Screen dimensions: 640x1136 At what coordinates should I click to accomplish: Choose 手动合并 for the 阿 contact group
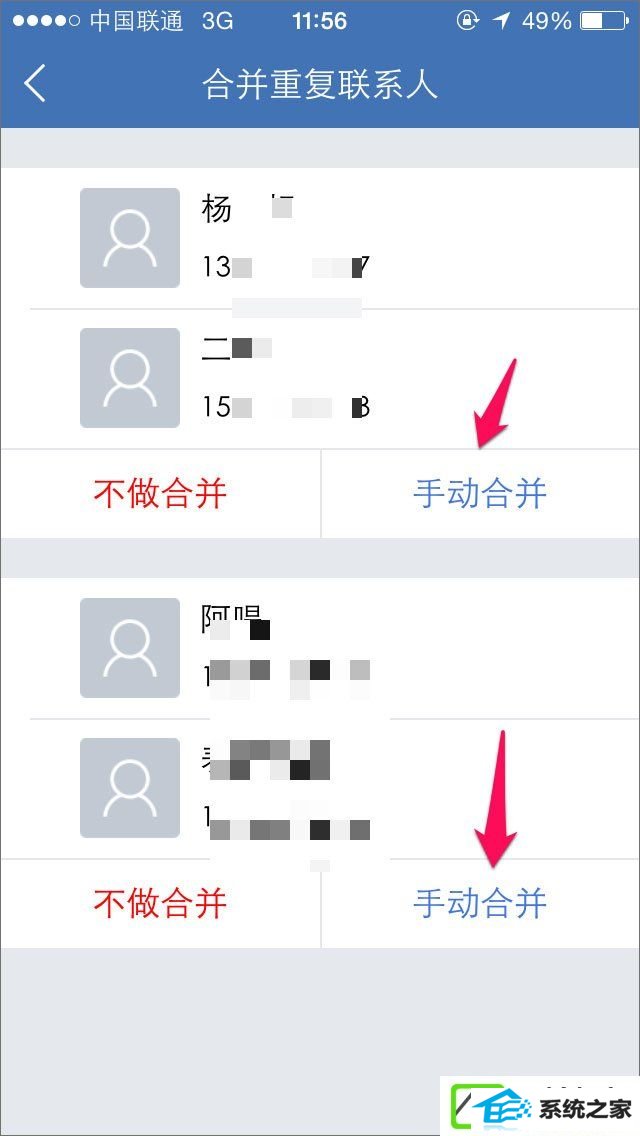tap(480, 903)
